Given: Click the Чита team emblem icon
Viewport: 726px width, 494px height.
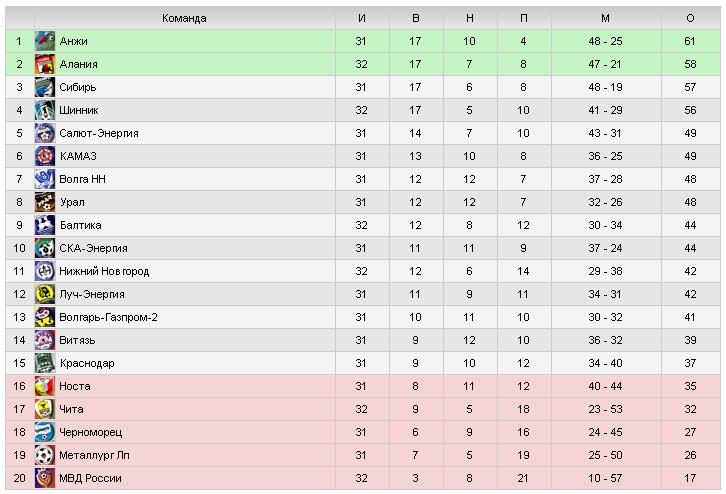Looking at the screenshot, I should coord(44,409).
